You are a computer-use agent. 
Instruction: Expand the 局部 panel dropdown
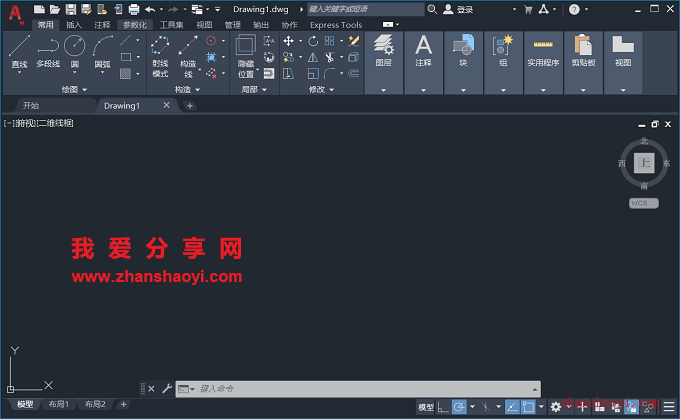[254, 89]
